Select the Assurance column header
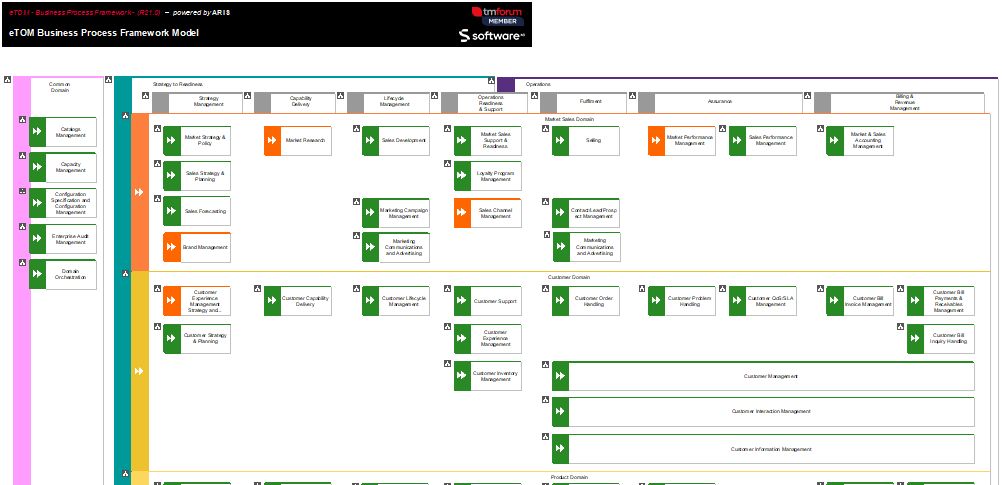This screenshot has height=485, width=1002. click(x=719, y=102)
